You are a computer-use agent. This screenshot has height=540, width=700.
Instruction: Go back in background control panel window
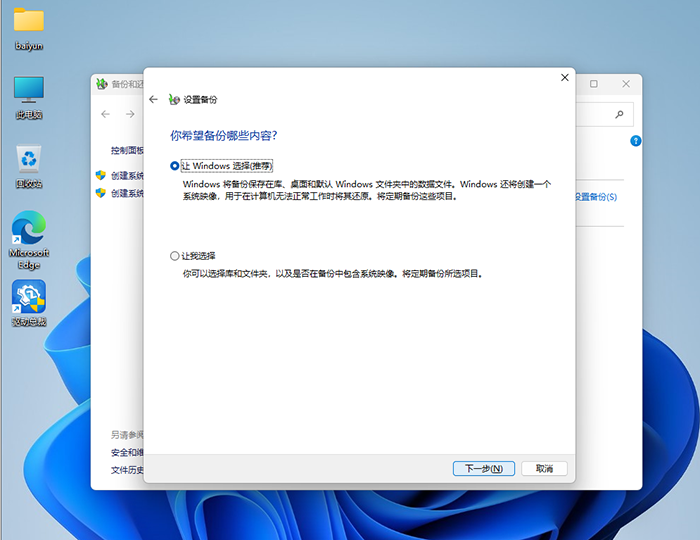click(106, 114)
